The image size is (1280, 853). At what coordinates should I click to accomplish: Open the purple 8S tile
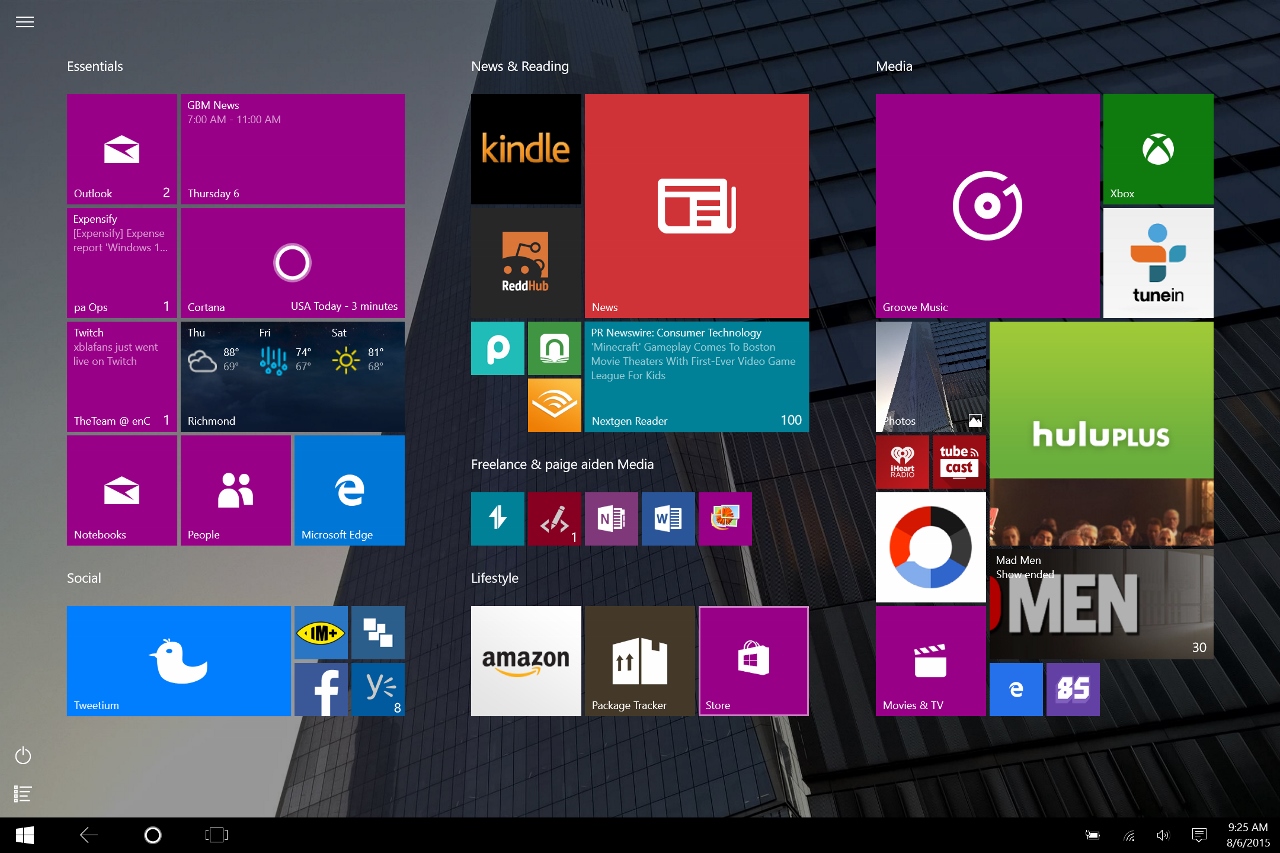click(1073, 689)
